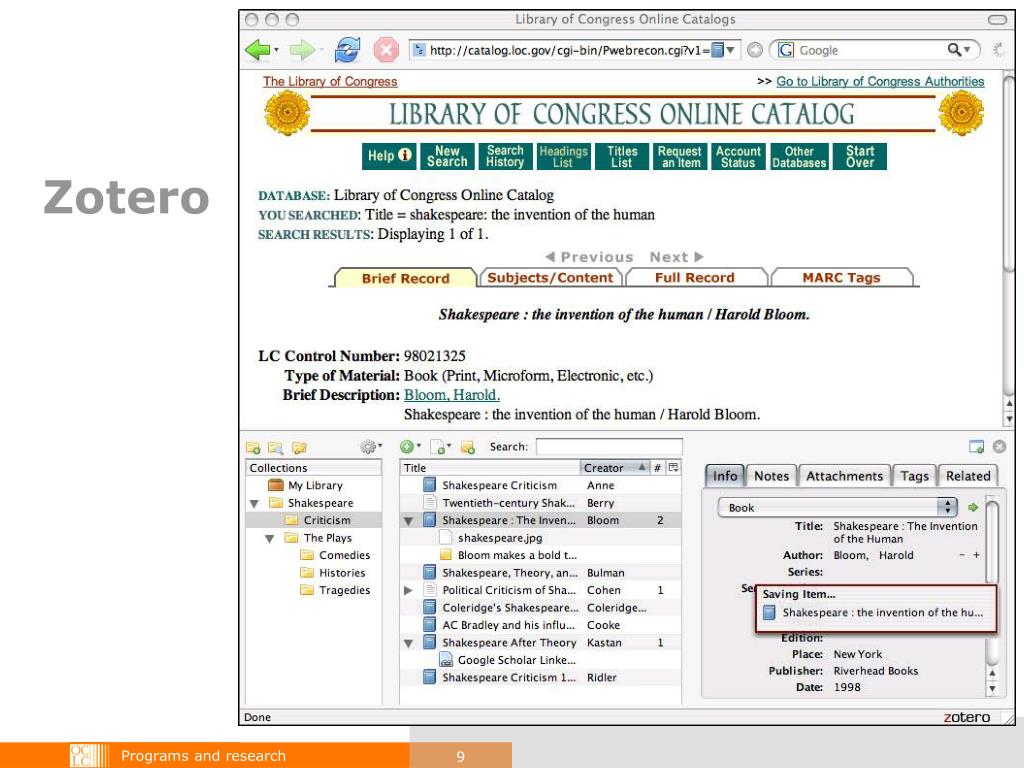Open The Library of Congress link
Image resolution: width=1024 pixels, height=768 pixels.
(330, 82)
